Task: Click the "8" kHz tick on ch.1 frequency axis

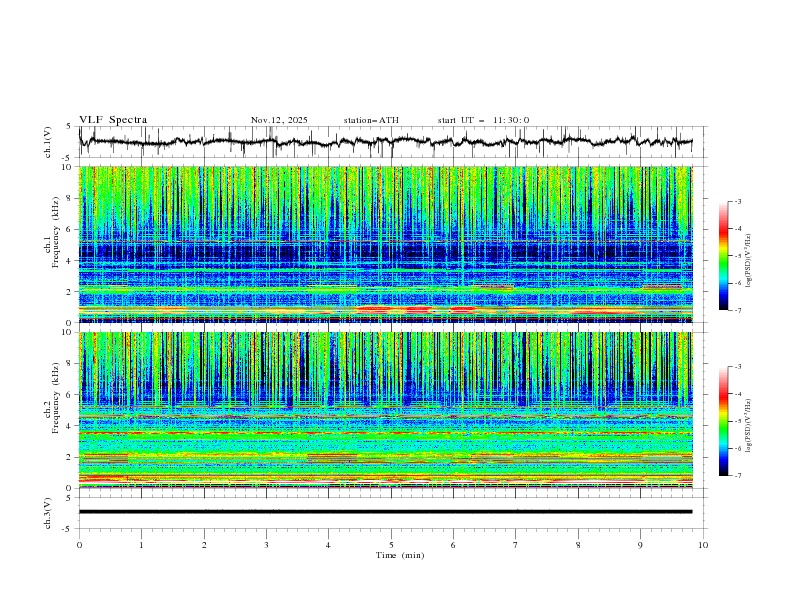Action: 70,198
